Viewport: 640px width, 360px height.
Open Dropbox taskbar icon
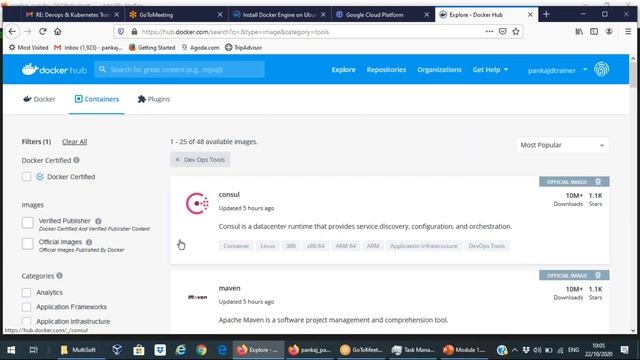coord(160,350)
